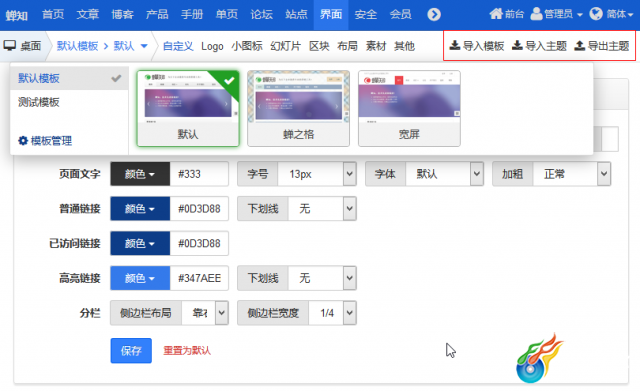
Task: Open the 已访问链接 color picker
Action: click(140, 244)
